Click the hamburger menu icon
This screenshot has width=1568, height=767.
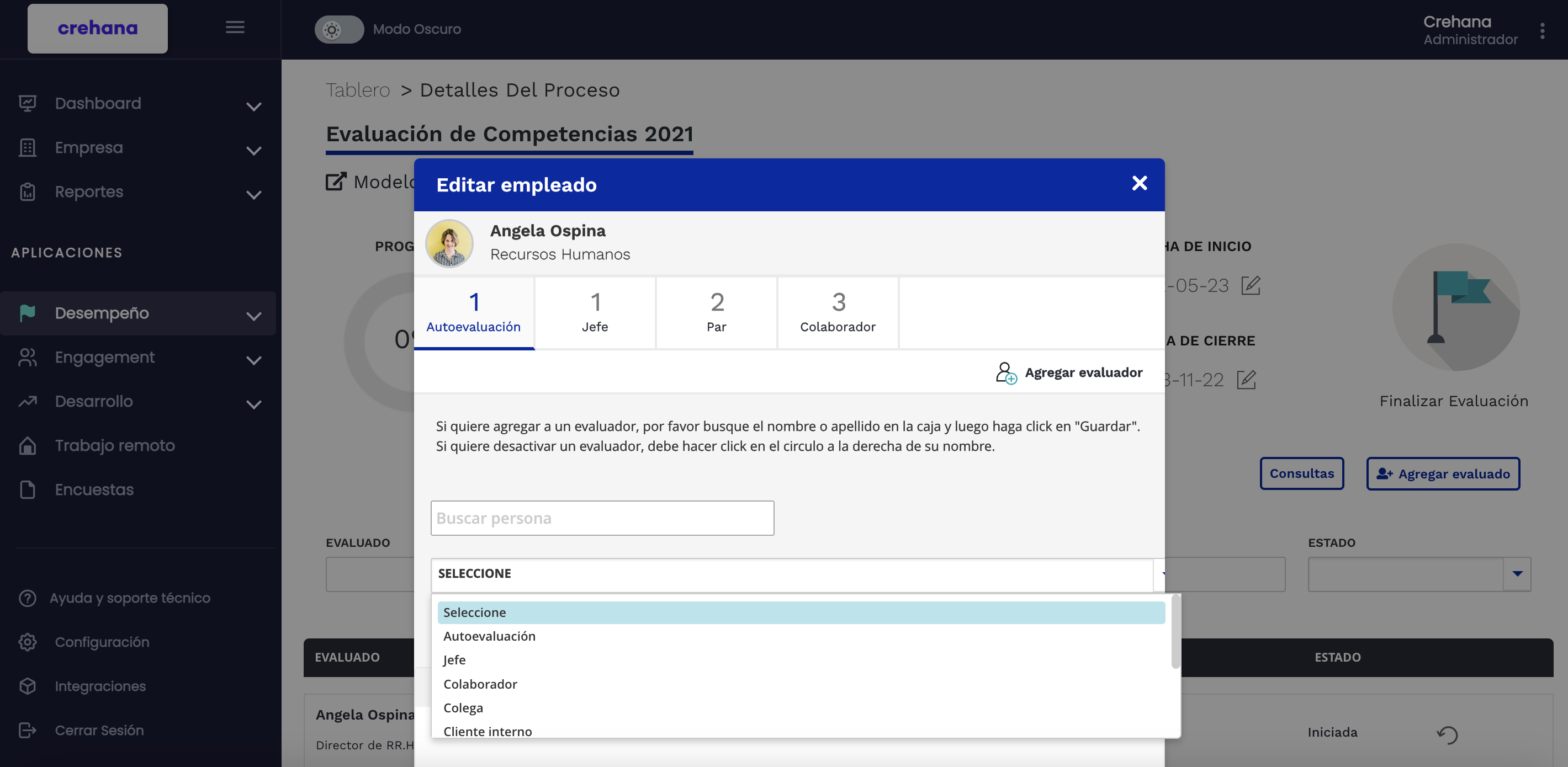(x=235, y=28)
